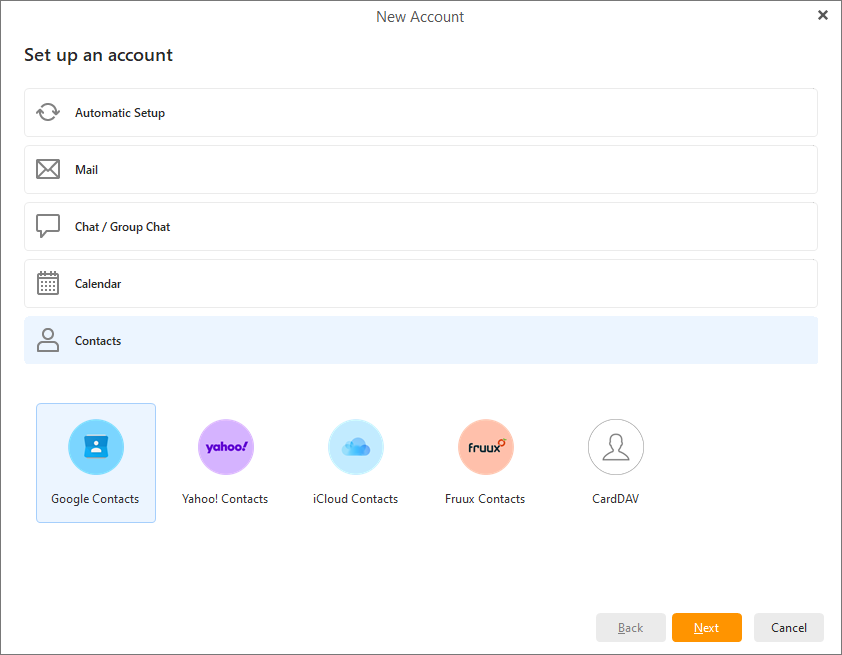Click the Google Contacts label text

[x=96, y=499]
